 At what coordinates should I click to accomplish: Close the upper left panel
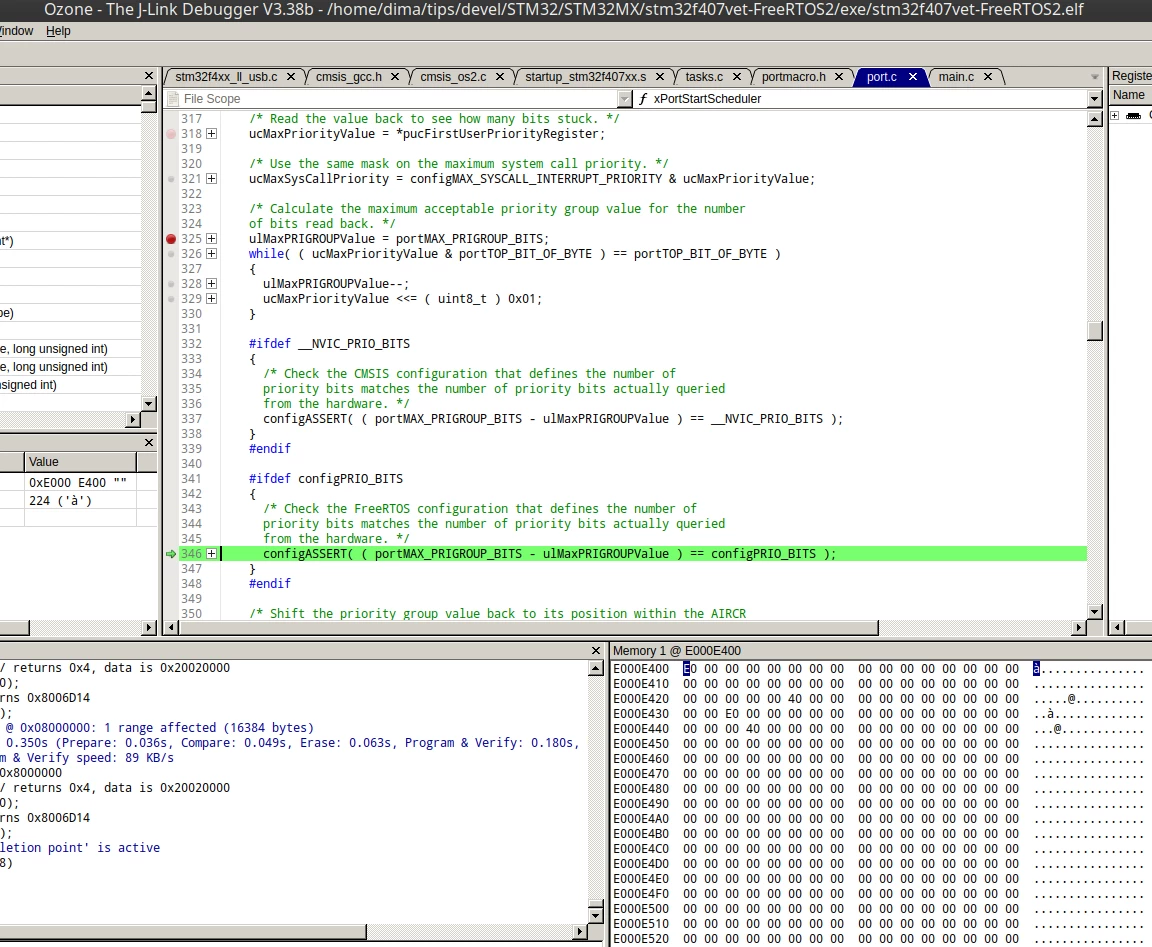click(x=149, y=76)
